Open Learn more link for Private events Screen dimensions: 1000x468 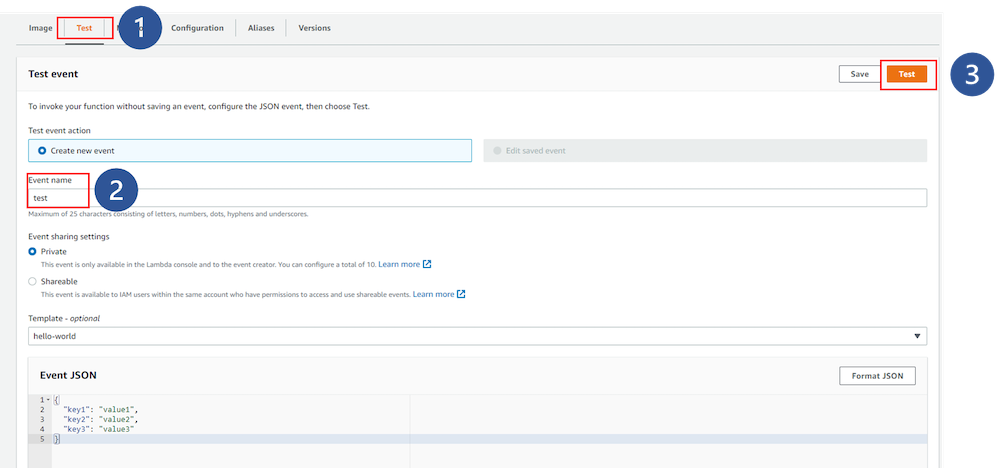(x=398, y=265)
